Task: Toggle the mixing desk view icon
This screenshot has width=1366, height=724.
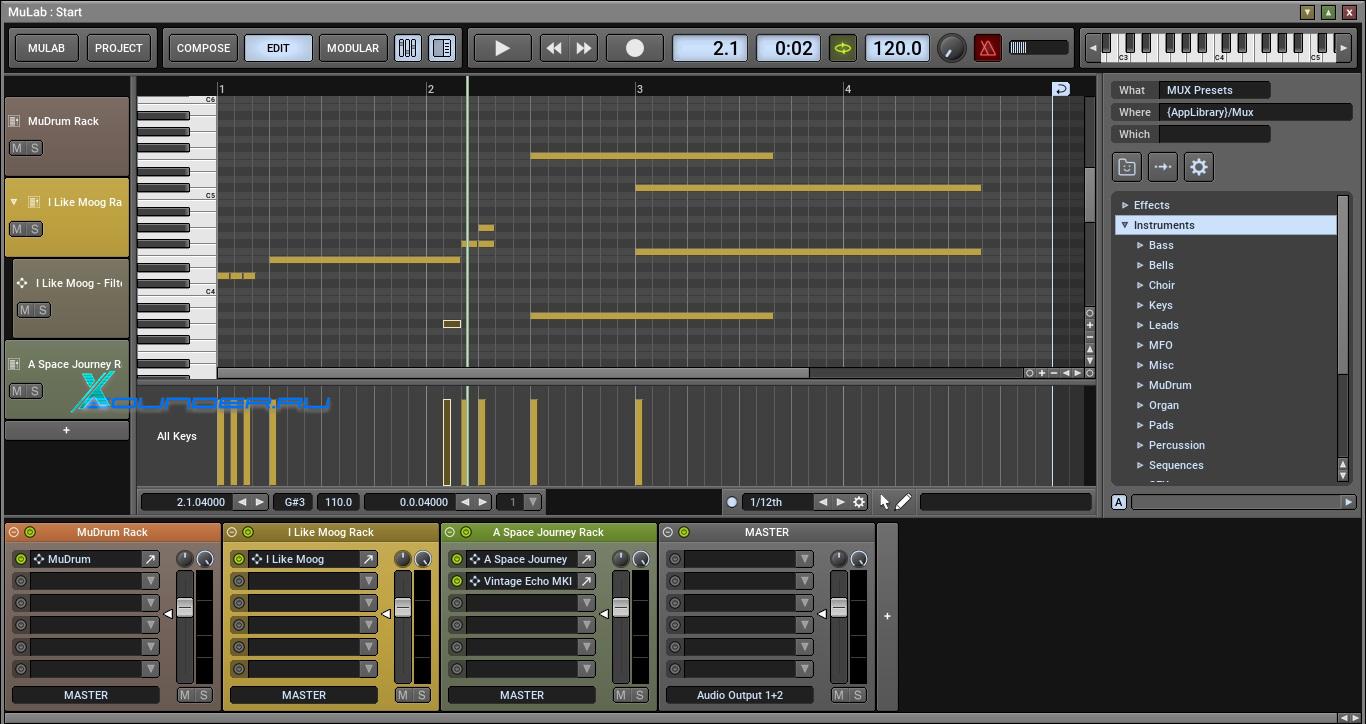Action: (408, 48)
